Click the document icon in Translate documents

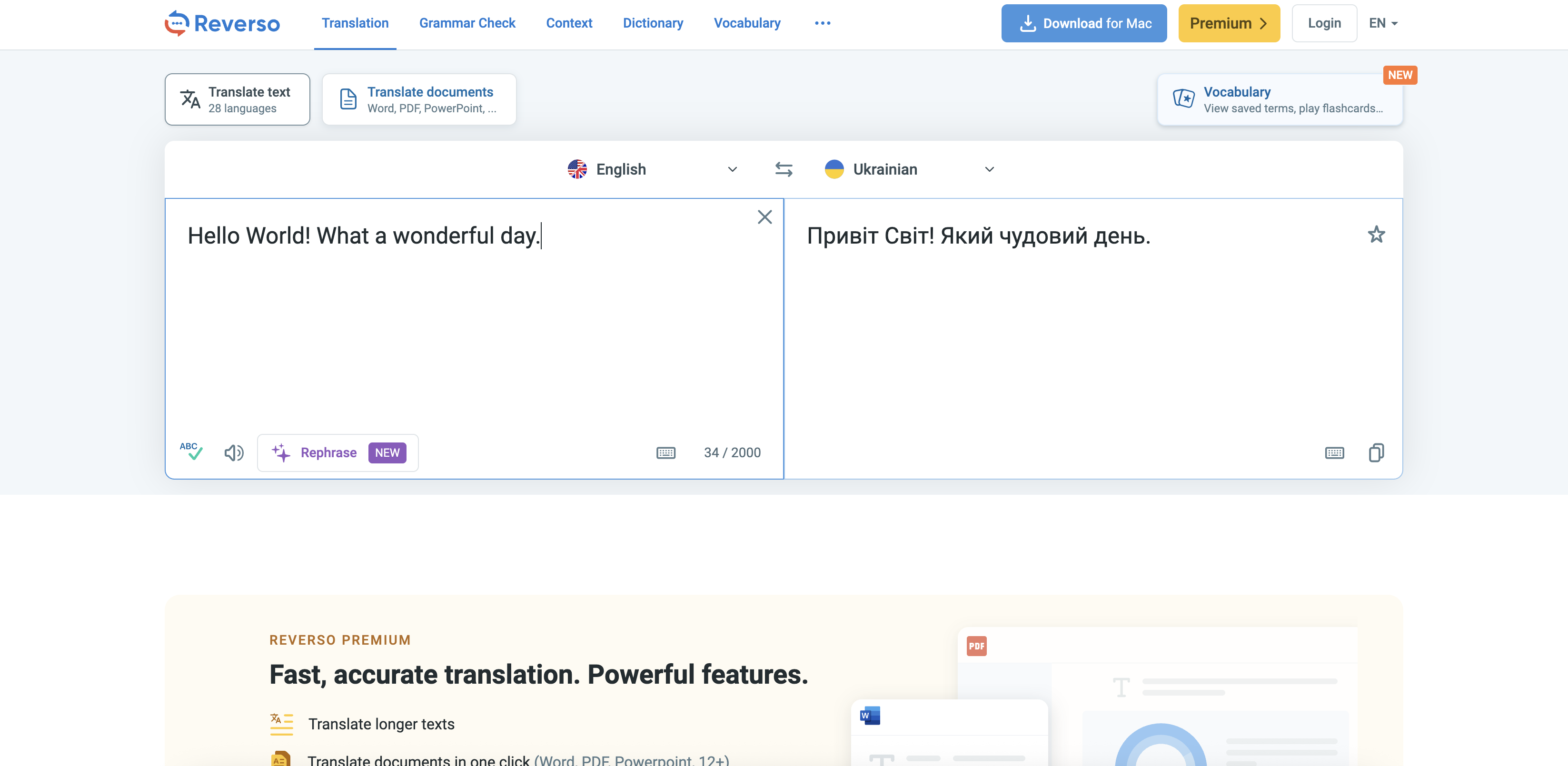tap(347, 99)
